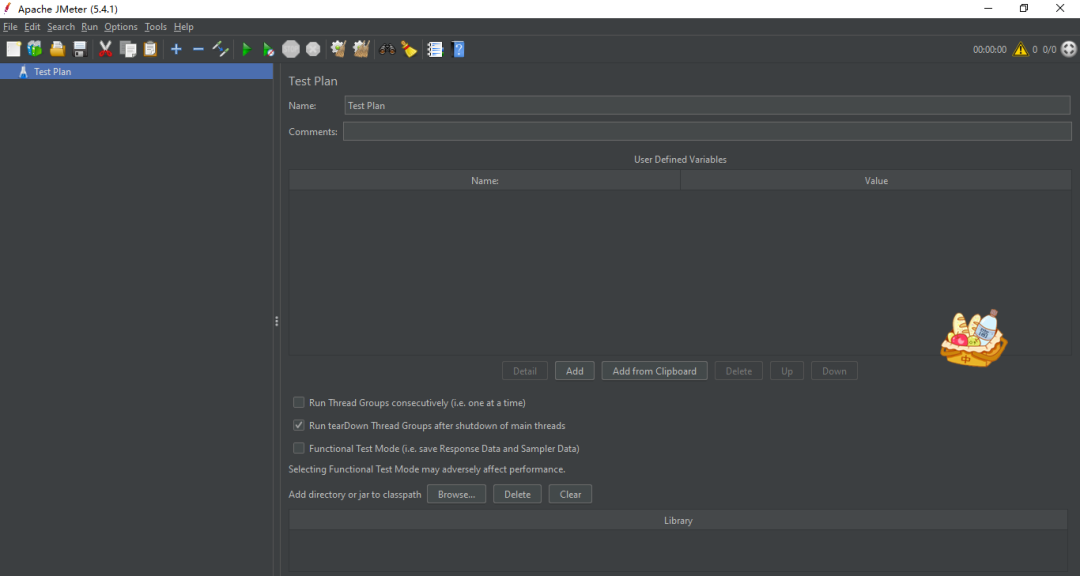
Task: Start the test with green play icon
Action: pyautogui.click(x=247, y=49)
